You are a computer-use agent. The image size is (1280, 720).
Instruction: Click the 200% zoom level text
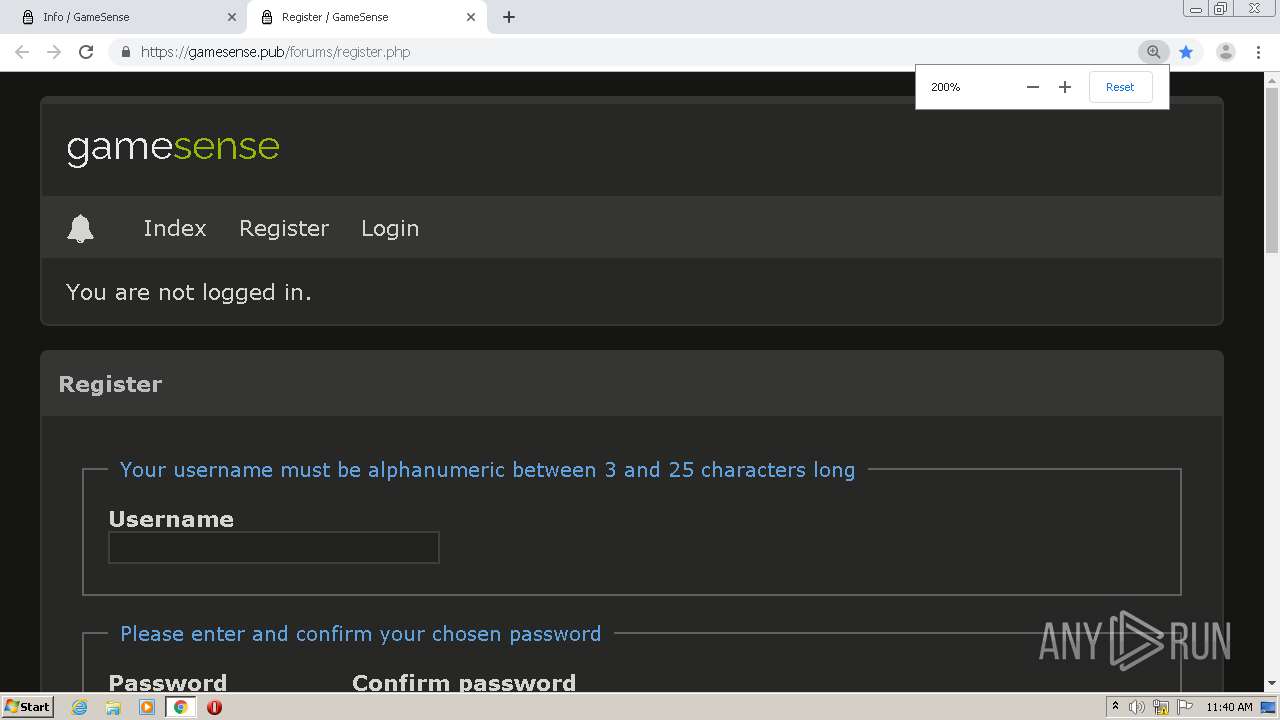pos(945,87)
